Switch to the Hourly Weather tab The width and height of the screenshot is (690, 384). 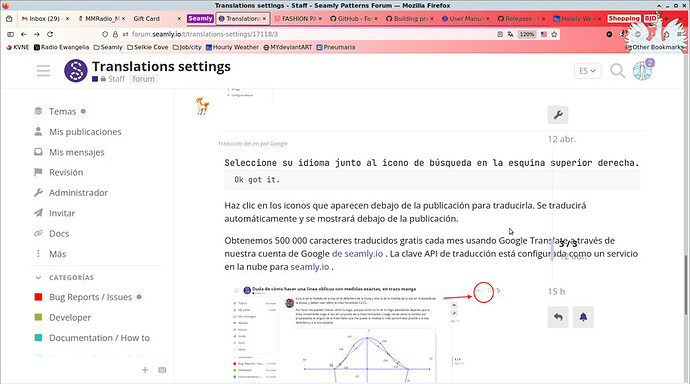click(x=577, y=18)
